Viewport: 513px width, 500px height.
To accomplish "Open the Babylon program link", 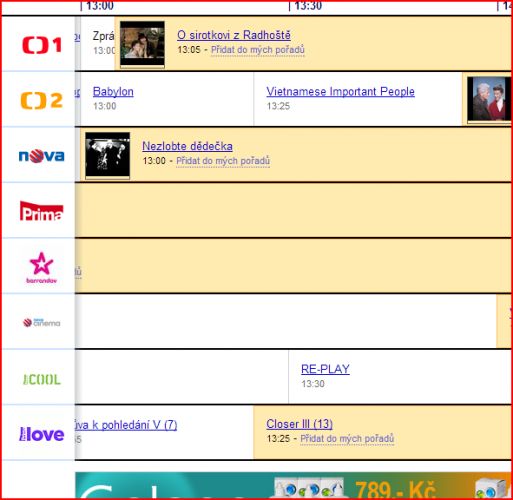I will coord(113,91).
